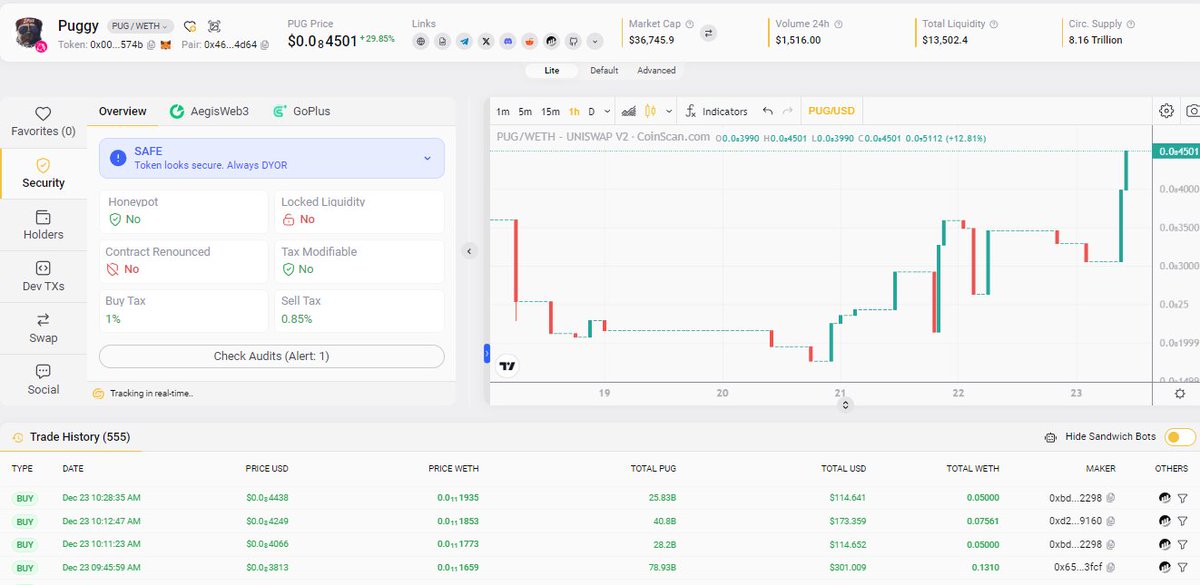1200x585 pixels.
Task: Open the X (Twitter) link icon
Action: pyautogui.click(x=486, y=41)
